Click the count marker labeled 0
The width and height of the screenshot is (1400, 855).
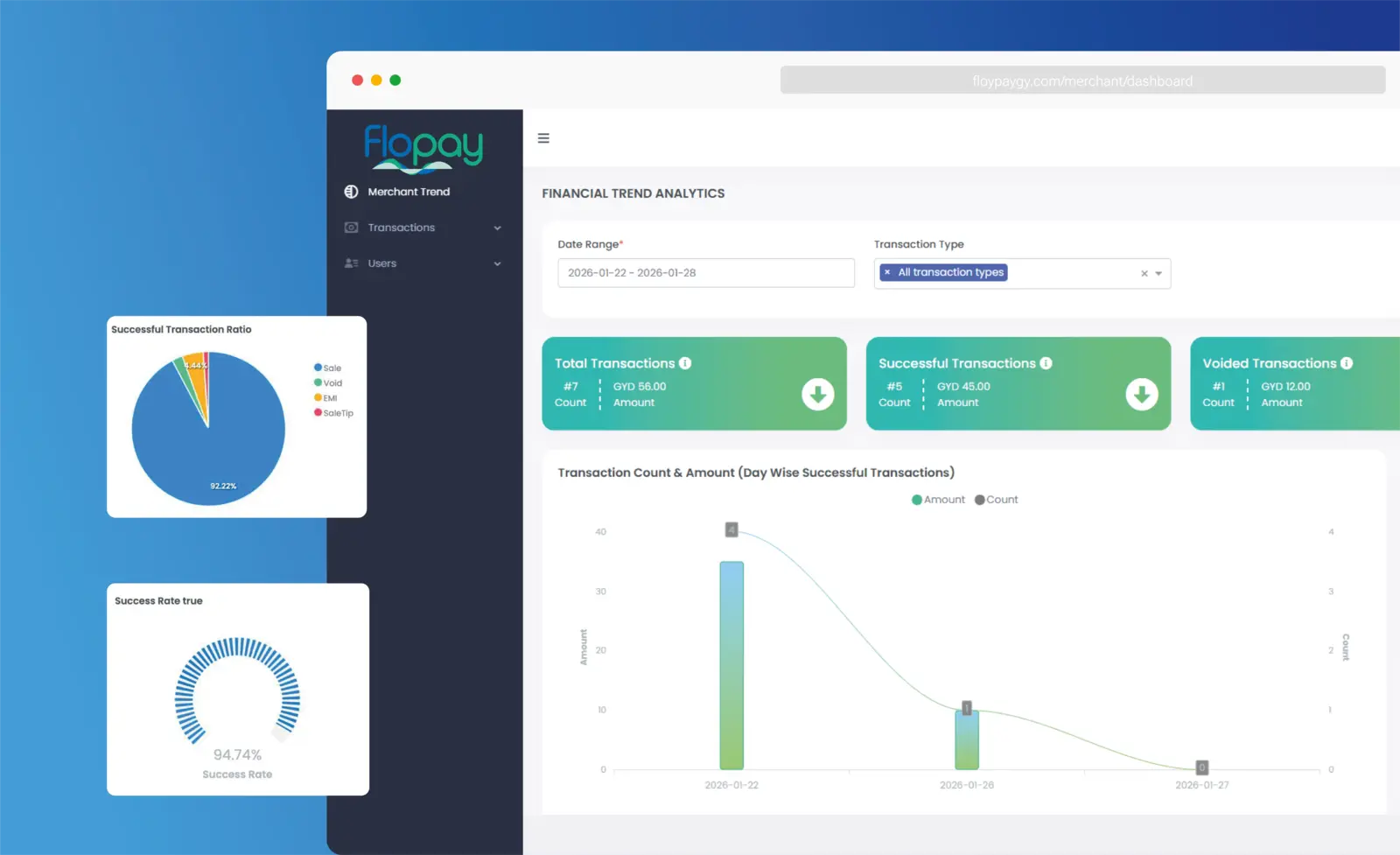click(1202, 767)
